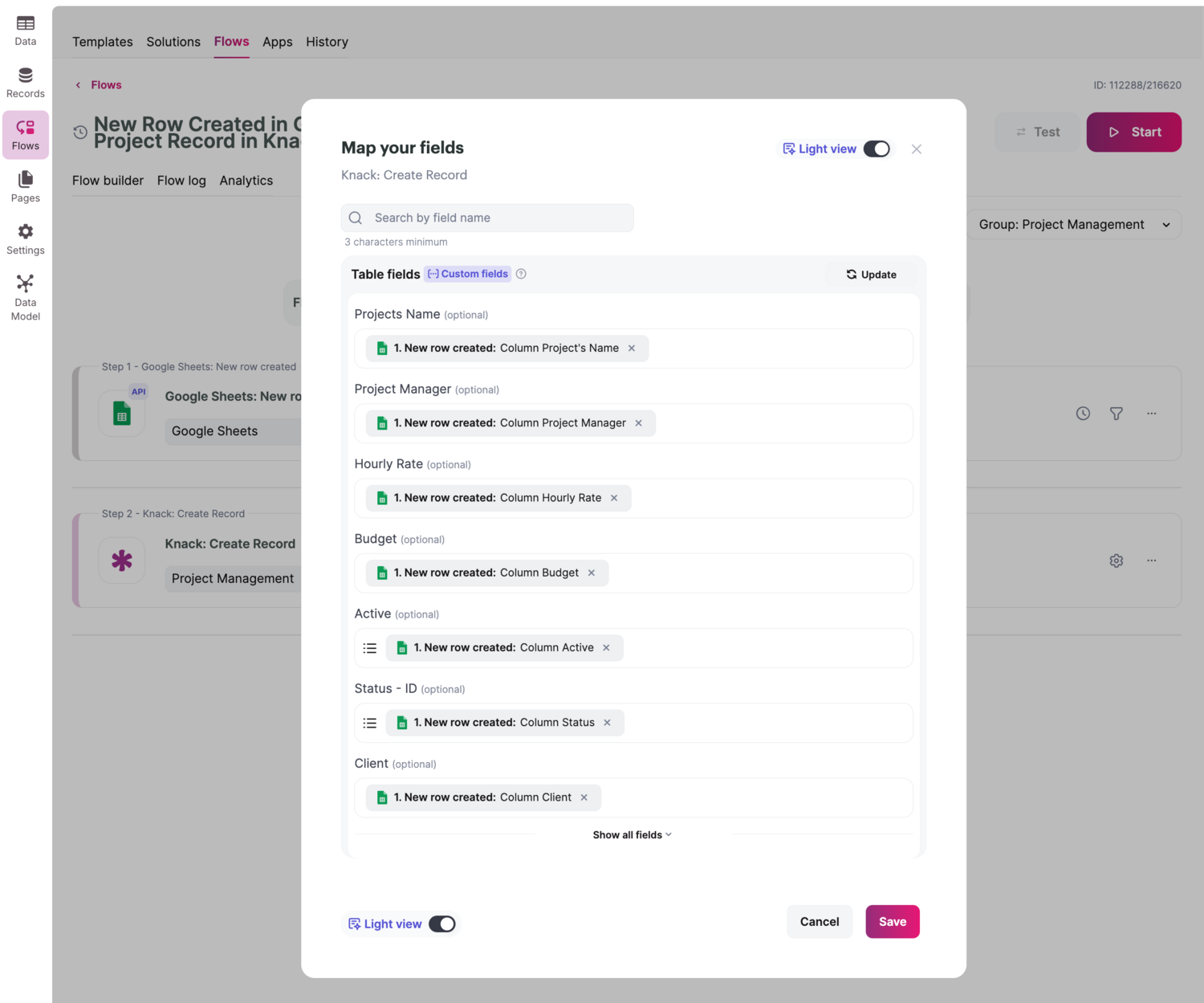The height and width of the screenshot is (1003, 1204).
Task: Toggle the top Light view switch
Action: coord(877,149)
